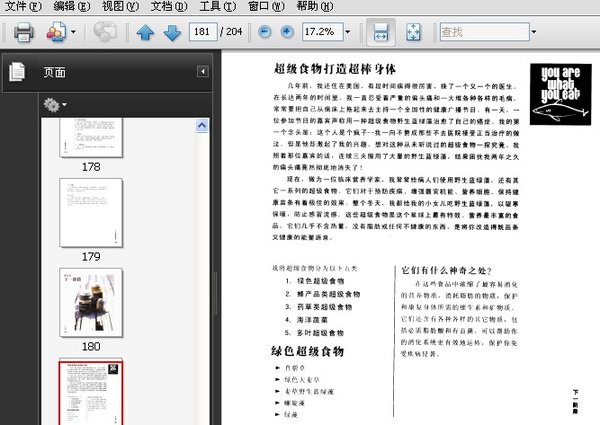600x425 pixels.
Task: Click the zoom out minus button
Action: [x=265, y=32]
